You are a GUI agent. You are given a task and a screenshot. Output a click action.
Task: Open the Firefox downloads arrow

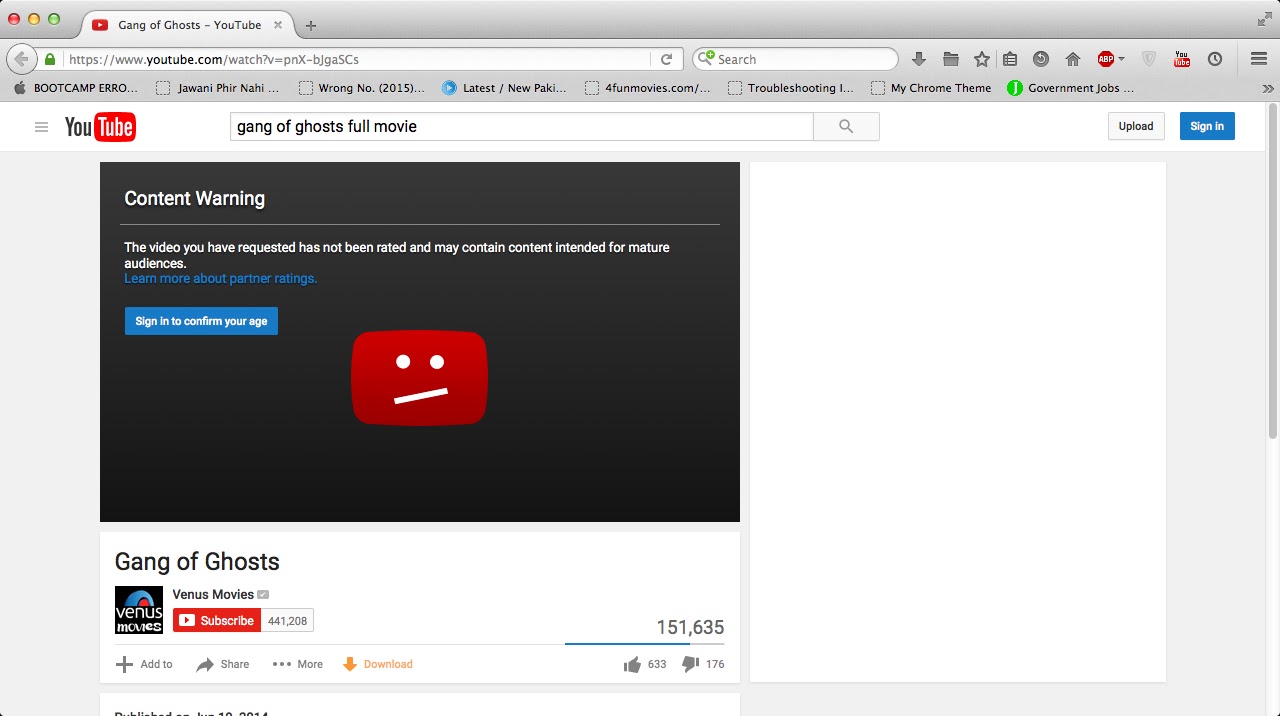click(919, 59)
